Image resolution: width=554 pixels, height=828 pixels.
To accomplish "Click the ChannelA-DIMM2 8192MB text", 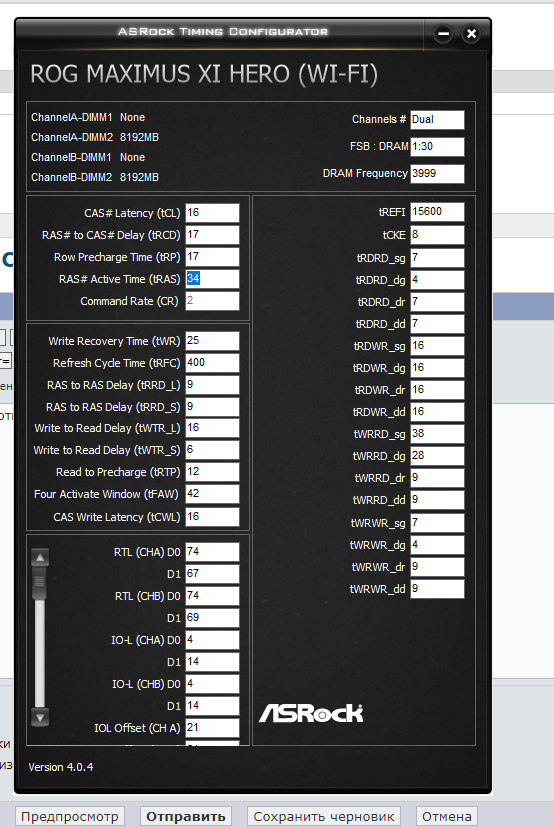I will tap(95, 137).
